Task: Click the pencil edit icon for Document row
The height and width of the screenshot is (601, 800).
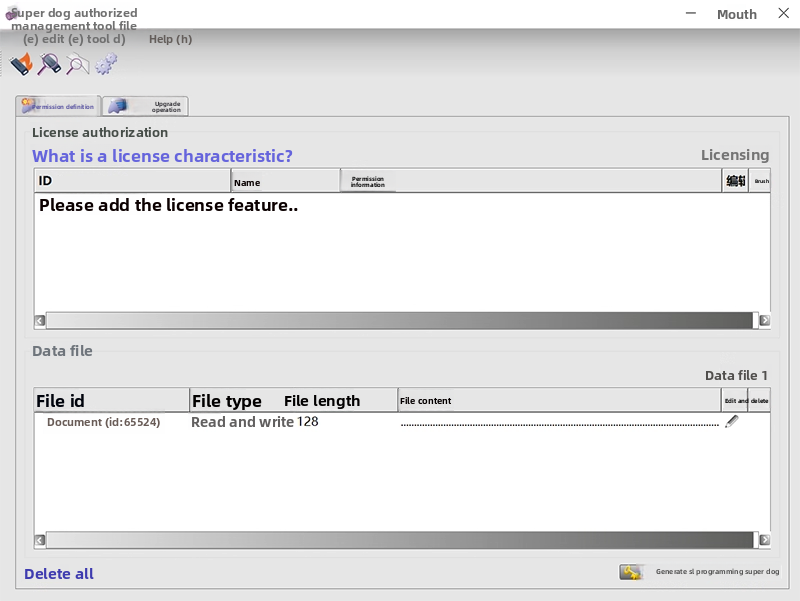Action: tap(732, 423)
